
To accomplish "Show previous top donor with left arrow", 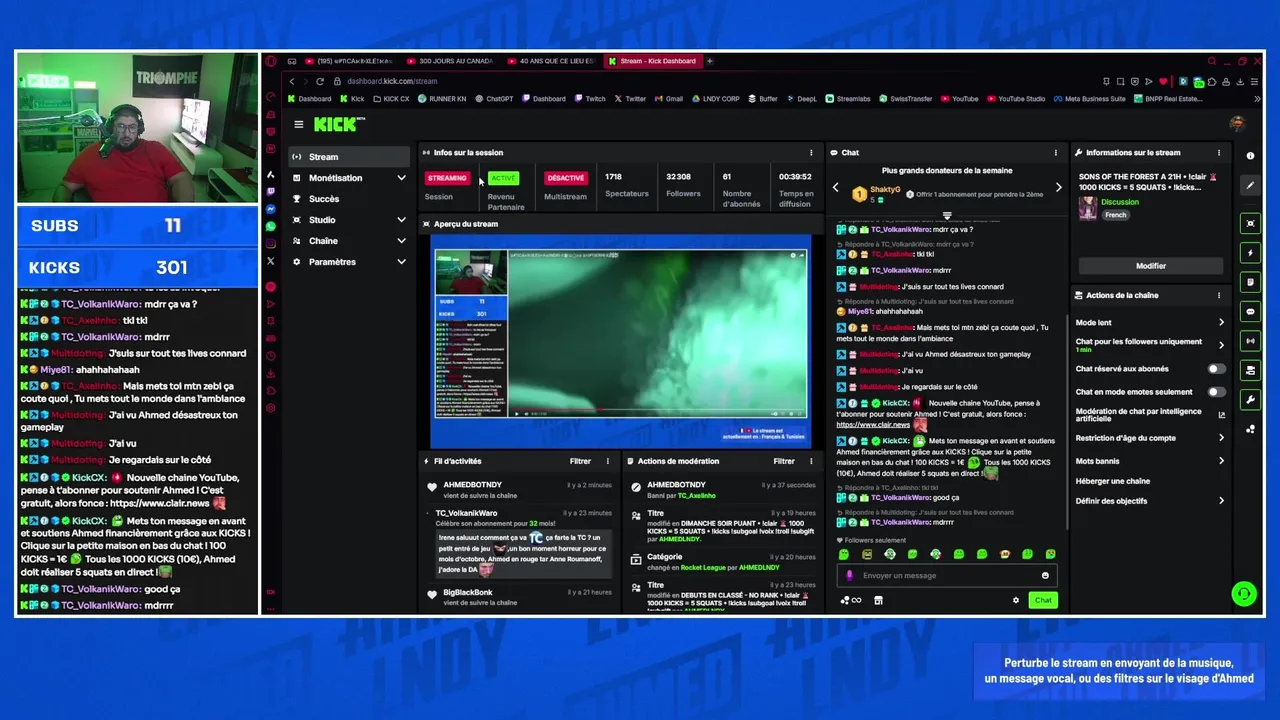I will [x=836, y=187].
